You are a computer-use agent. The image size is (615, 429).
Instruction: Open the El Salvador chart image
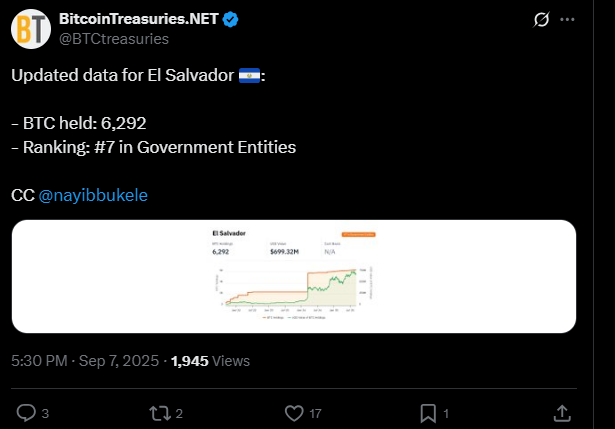pos(293,276)
